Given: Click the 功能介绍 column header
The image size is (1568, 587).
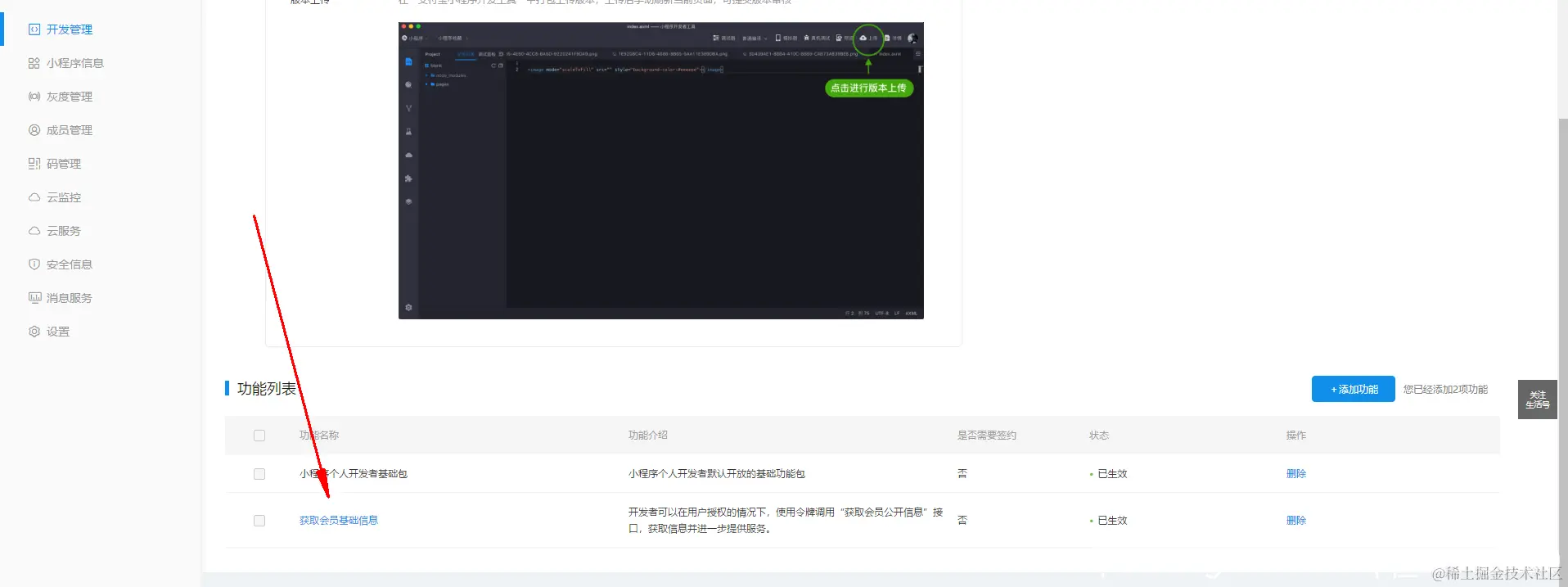Looking at the screenshot, I should point(648,436).
